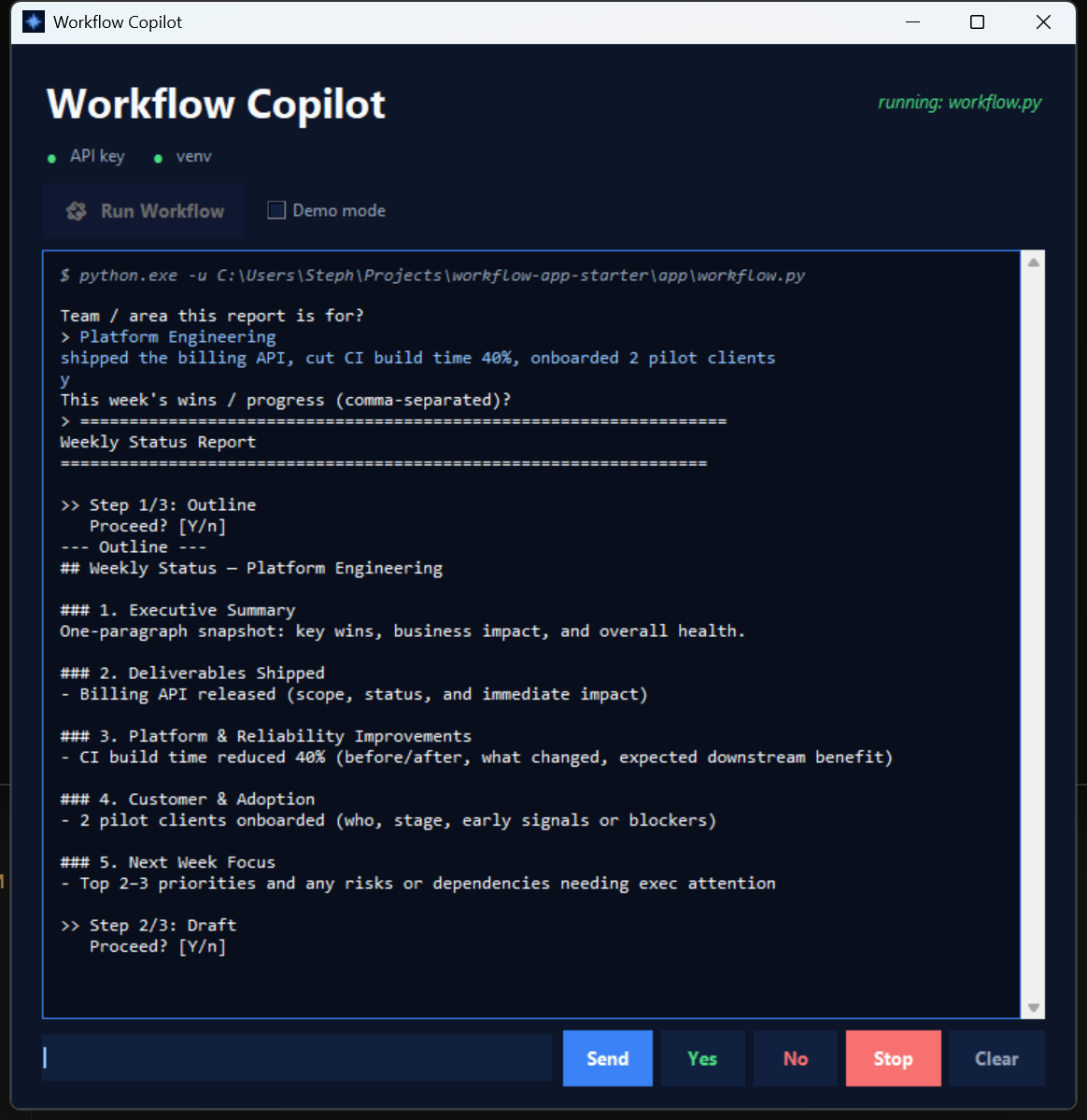This screenshot has height=1120, width=1087.
Task: Click the console scrollbar down arrow
Action: click(x=1033, y=1007)
